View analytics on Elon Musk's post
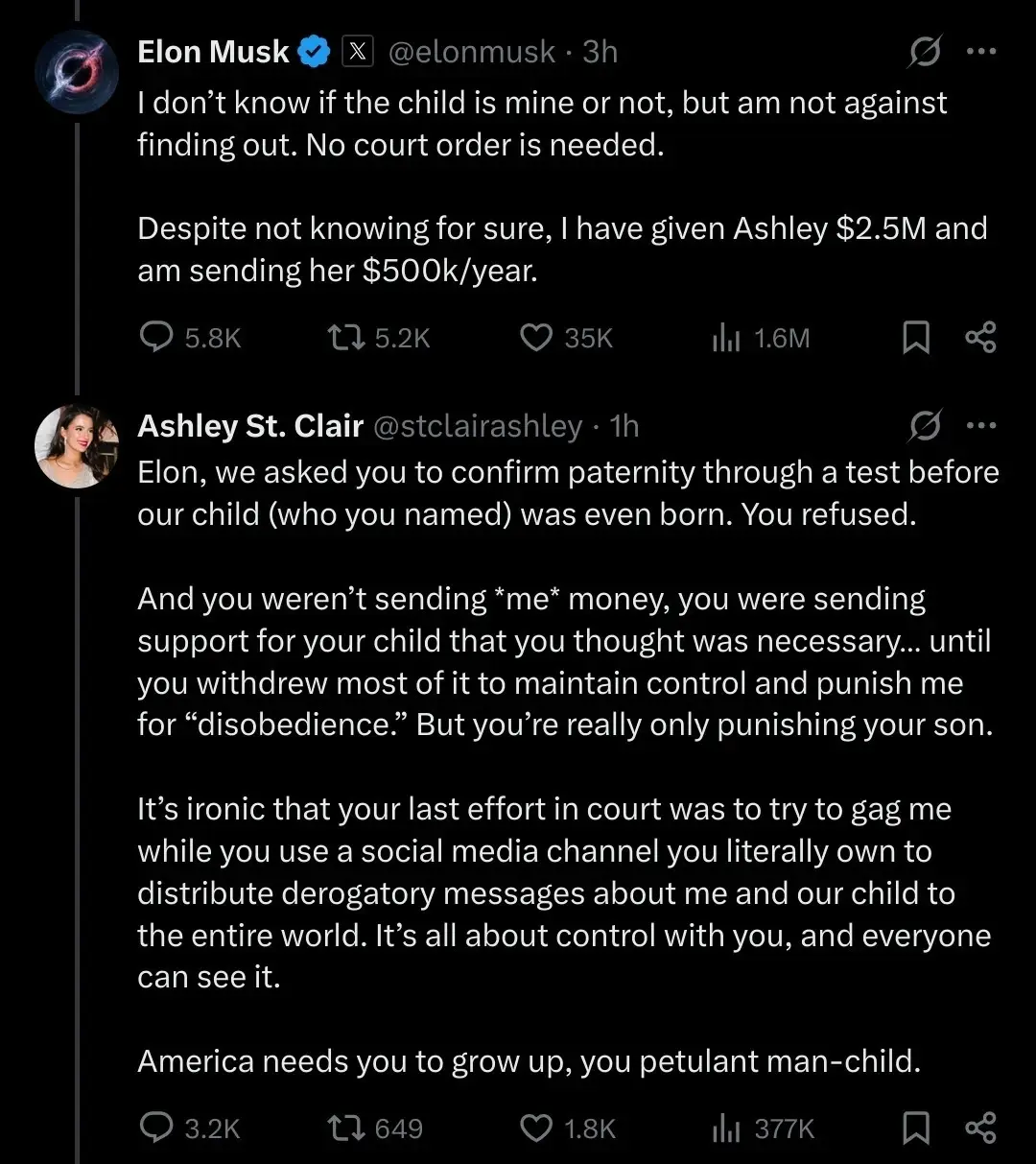This screenshot has height=1164, width=1036. pyautogui.click(x=726, y=338)
